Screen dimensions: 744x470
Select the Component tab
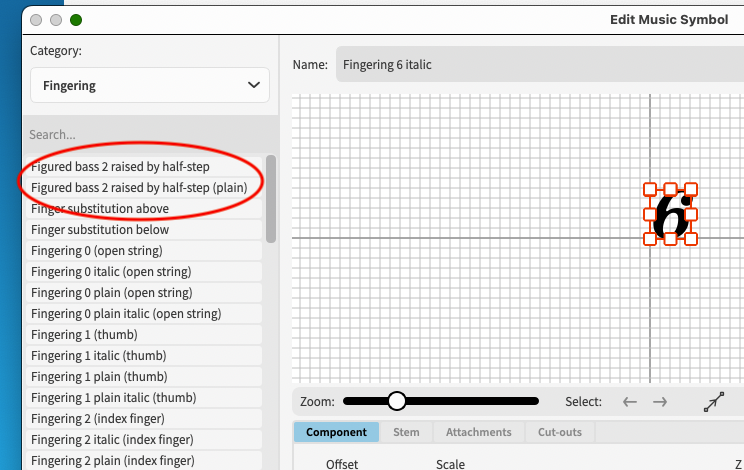pos(336,432)
